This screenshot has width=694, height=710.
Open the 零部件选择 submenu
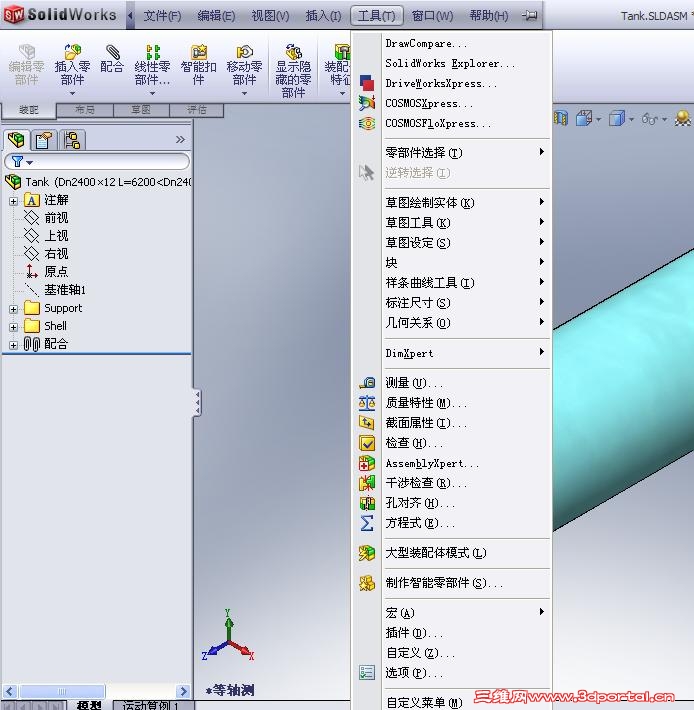coord(453,152)
